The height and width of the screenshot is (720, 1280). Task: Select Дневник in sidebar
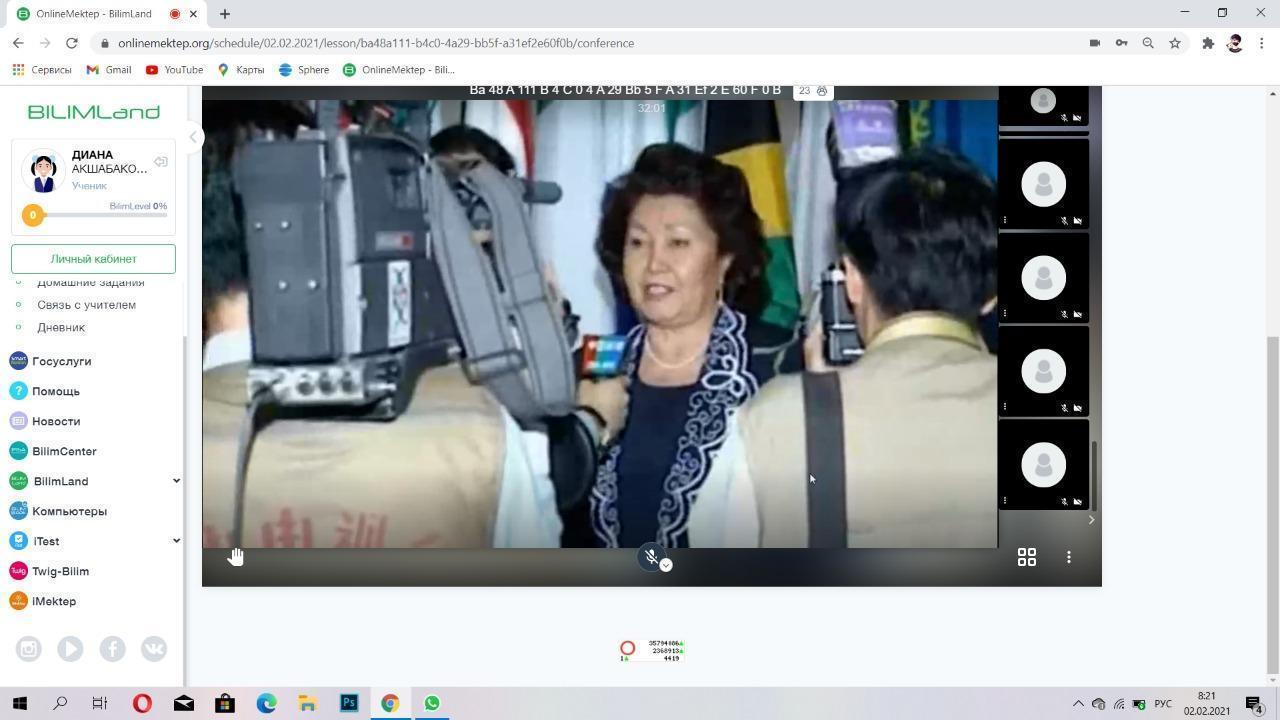61,327
